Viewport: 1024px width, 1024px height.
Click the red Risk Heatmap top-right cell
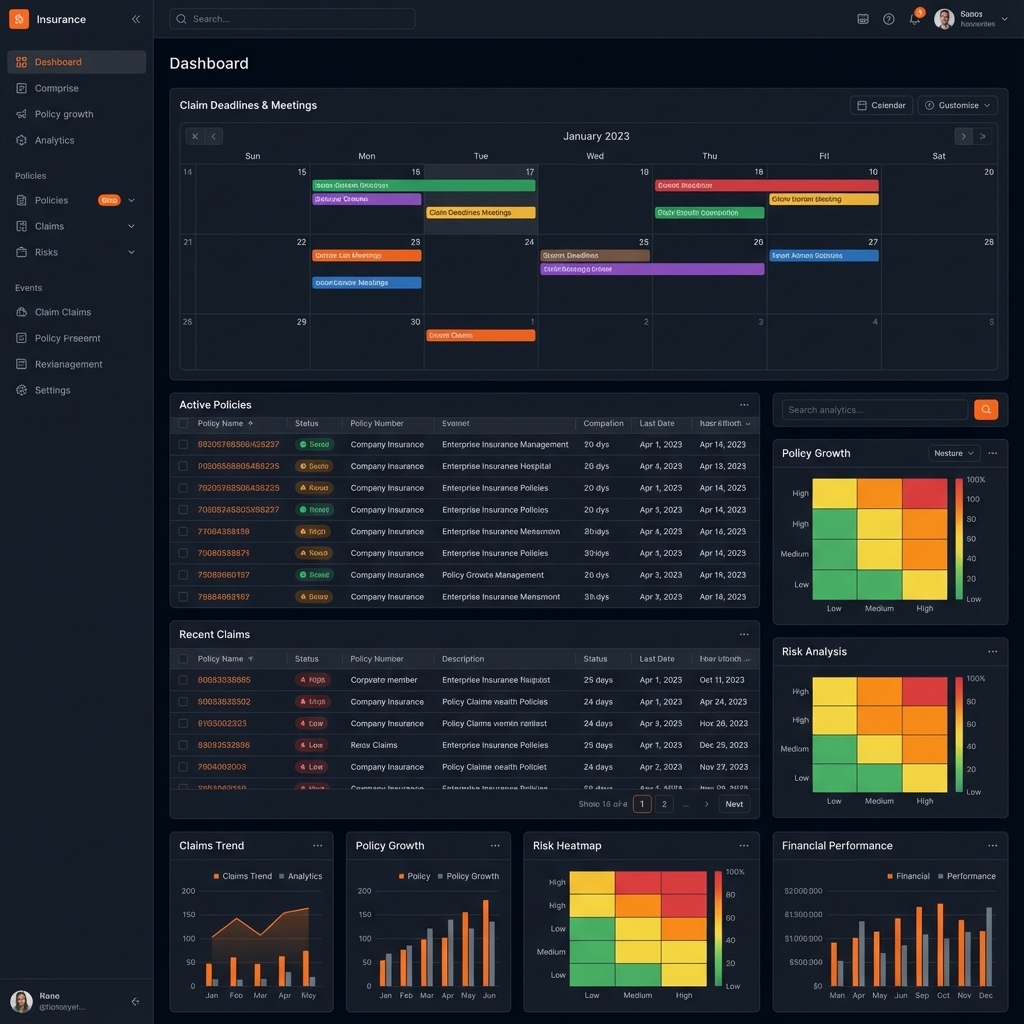click(684, 882)
